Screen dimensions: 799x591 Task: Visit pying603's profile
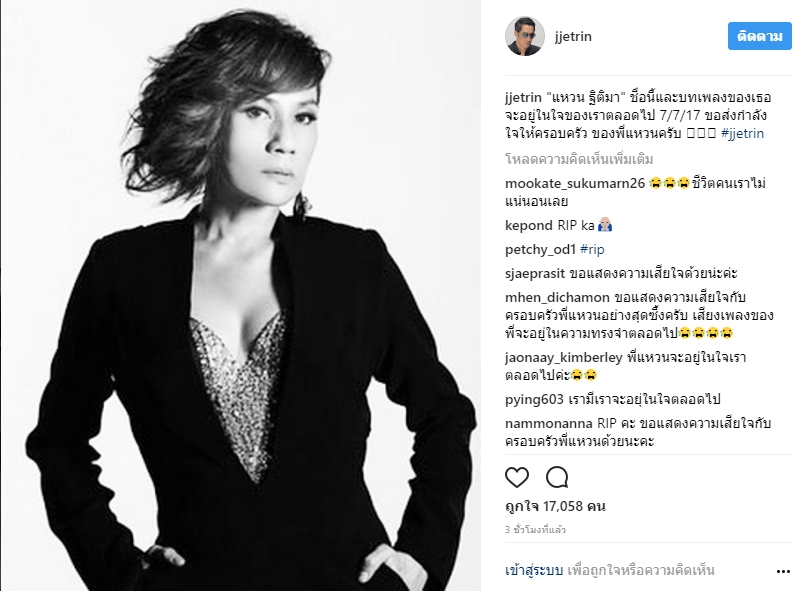534,399
